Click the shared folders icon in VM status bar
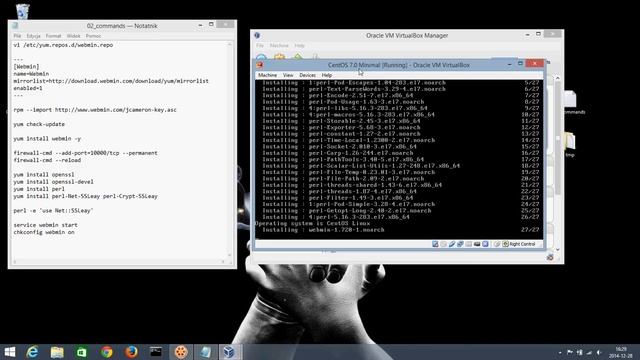The height and width of the screenshot is (360, 640). pos(469,244)
